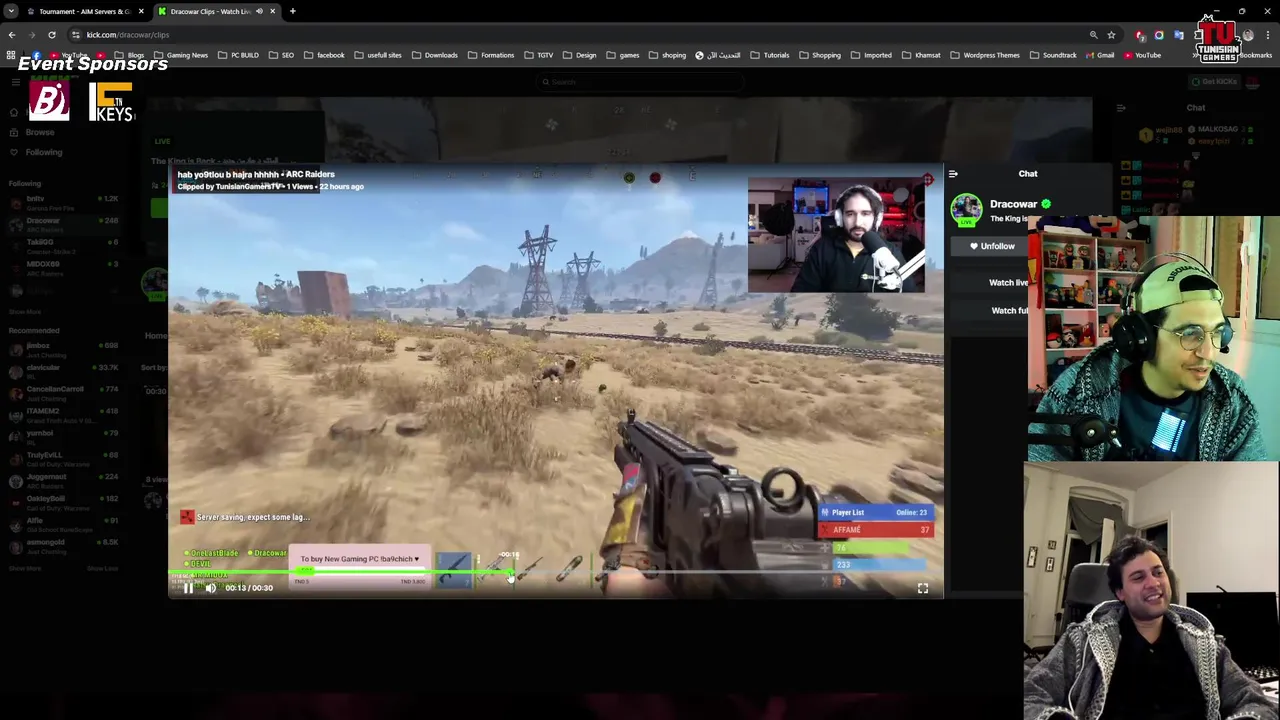Open the Facebook icon bookmark
The image size is (1280, 720).
(36, 55)
